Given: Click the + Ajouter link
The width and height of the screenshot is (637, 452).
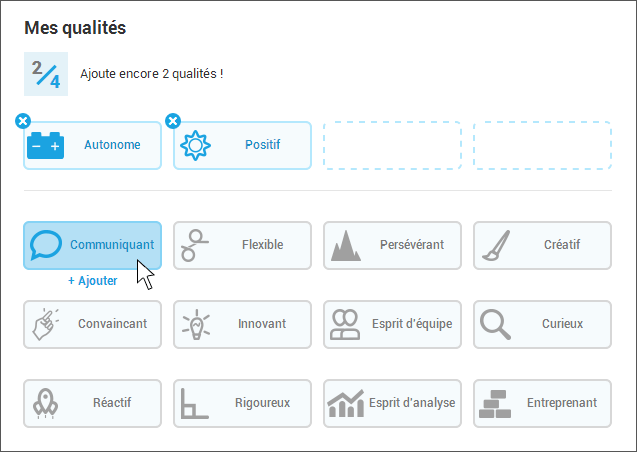Looking at the screenshot, I should click(93, 281).
